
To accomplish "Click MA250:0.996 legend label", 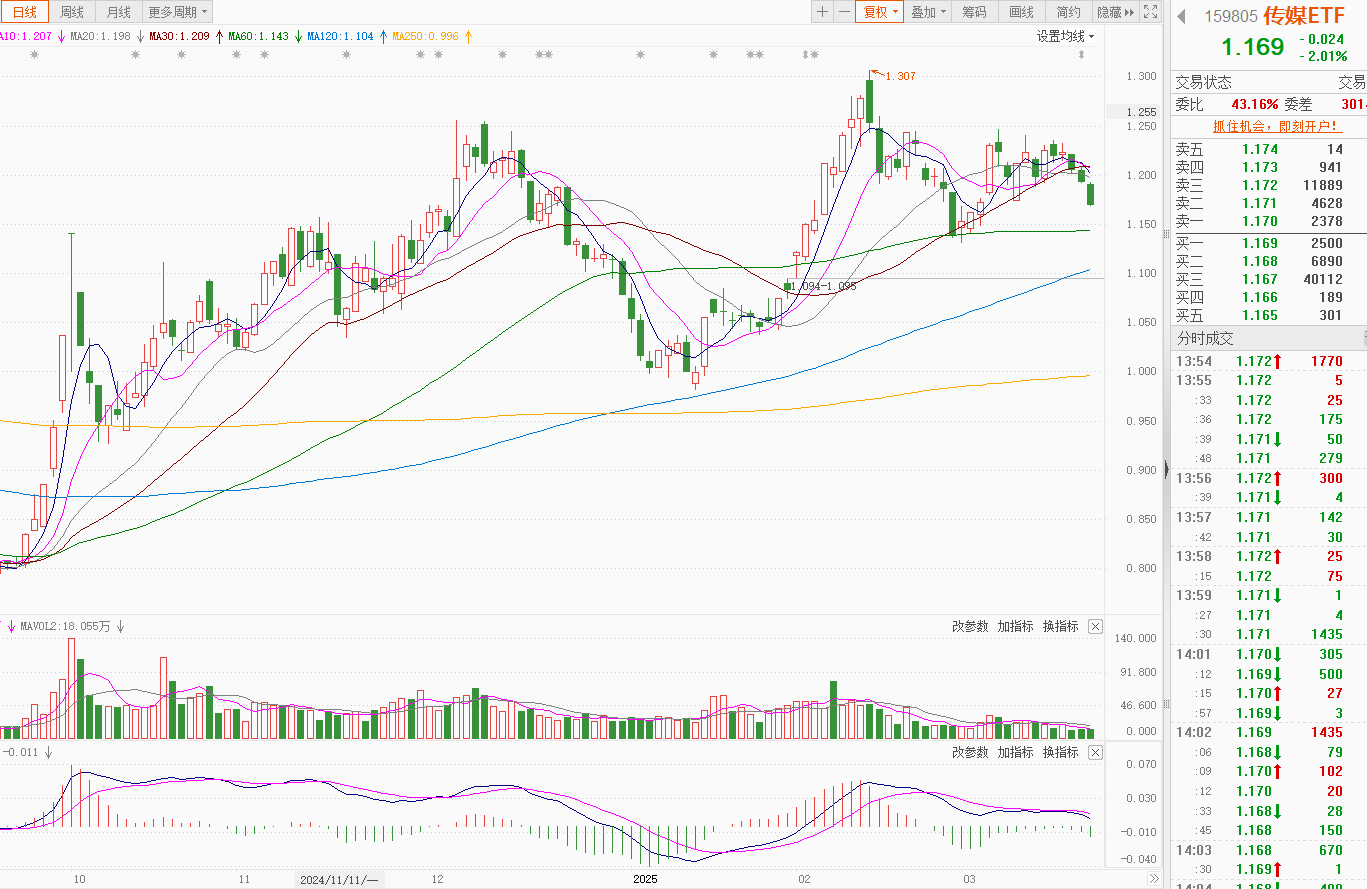I will [424, 36].
